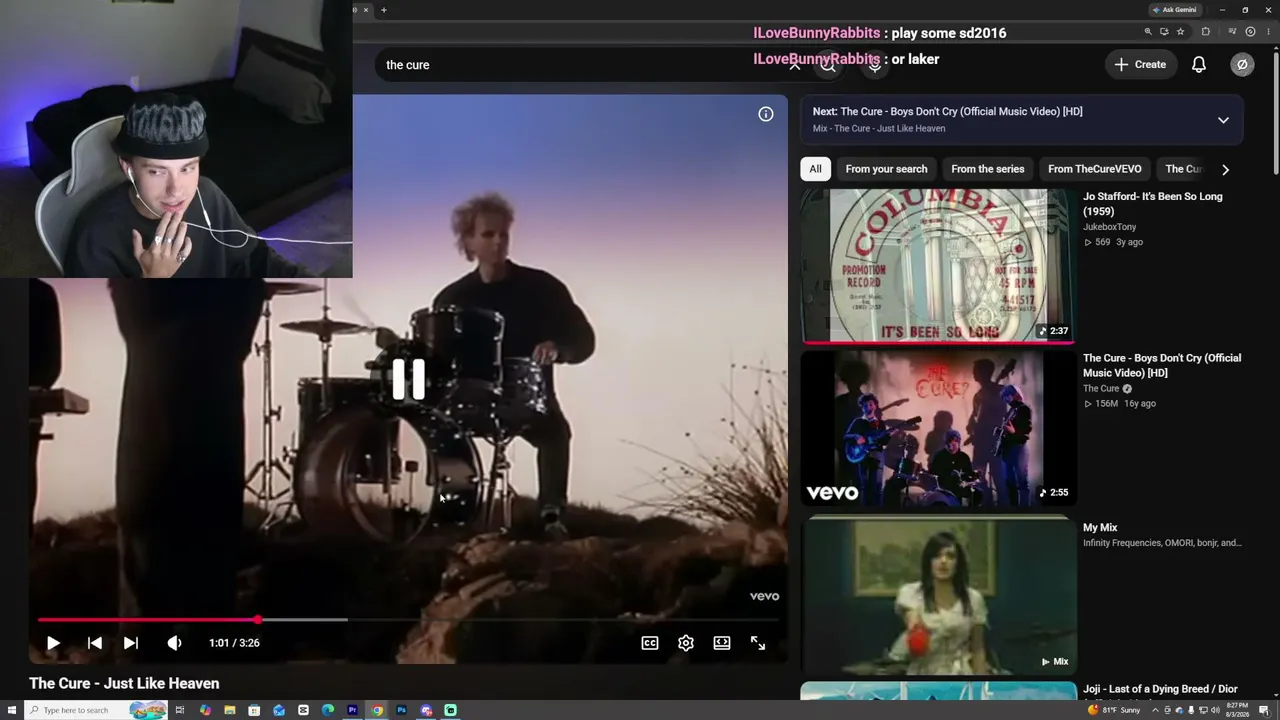Open the My Mix playlist thumbnail
This screenshot has width=1280, height=720.
938,595
